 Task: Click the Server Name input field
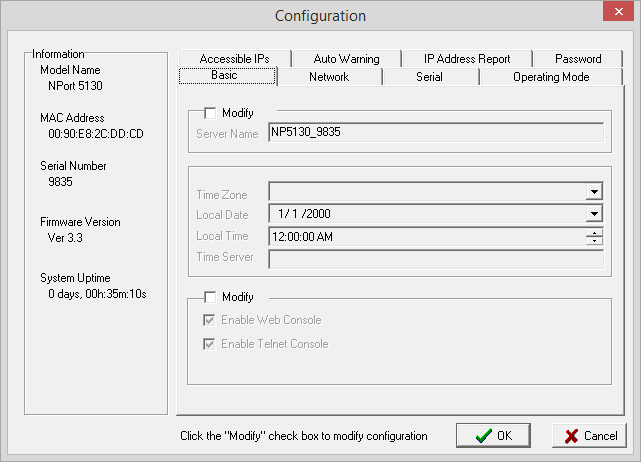[x=436, y=132]
